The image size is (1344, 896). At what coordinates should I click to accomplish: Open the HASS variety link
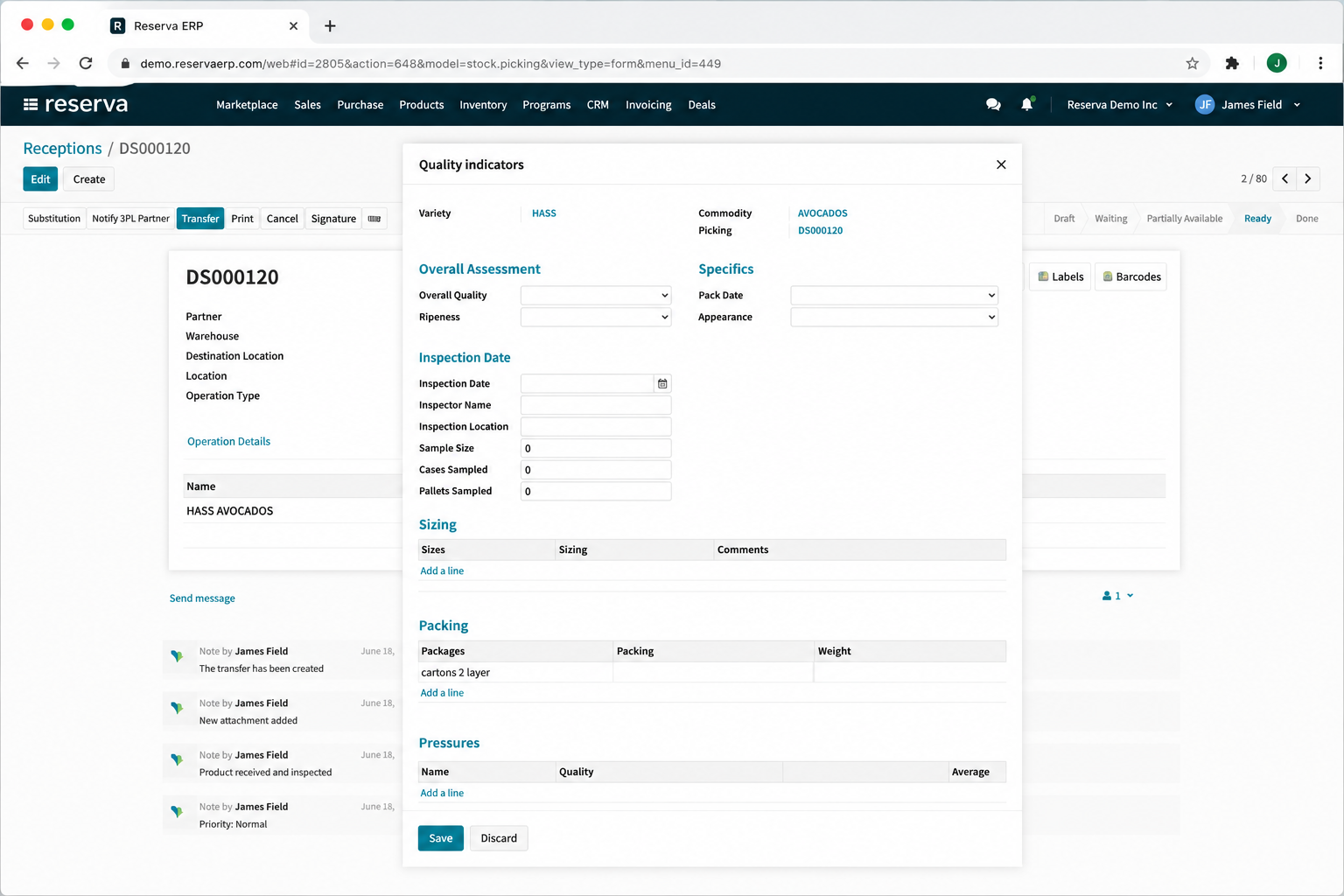[x=544, y=213]
